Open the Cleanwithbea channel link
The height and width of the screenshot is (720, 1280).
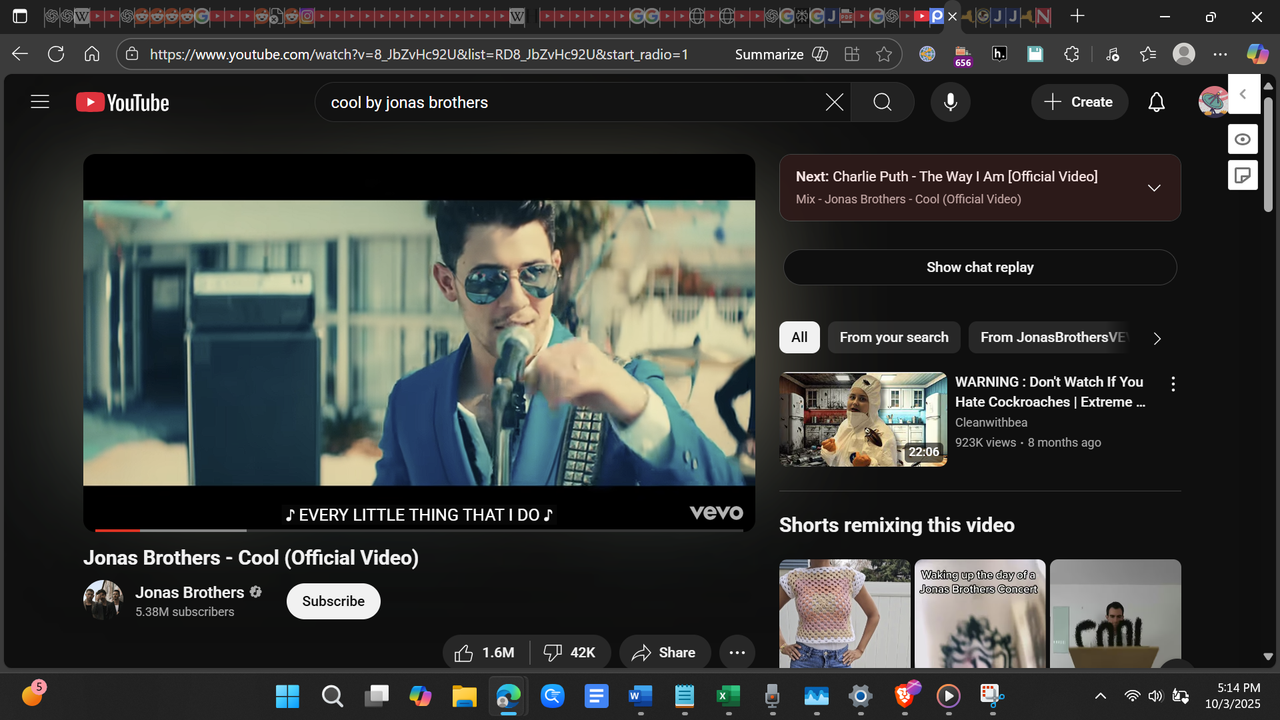click(999, 422)
